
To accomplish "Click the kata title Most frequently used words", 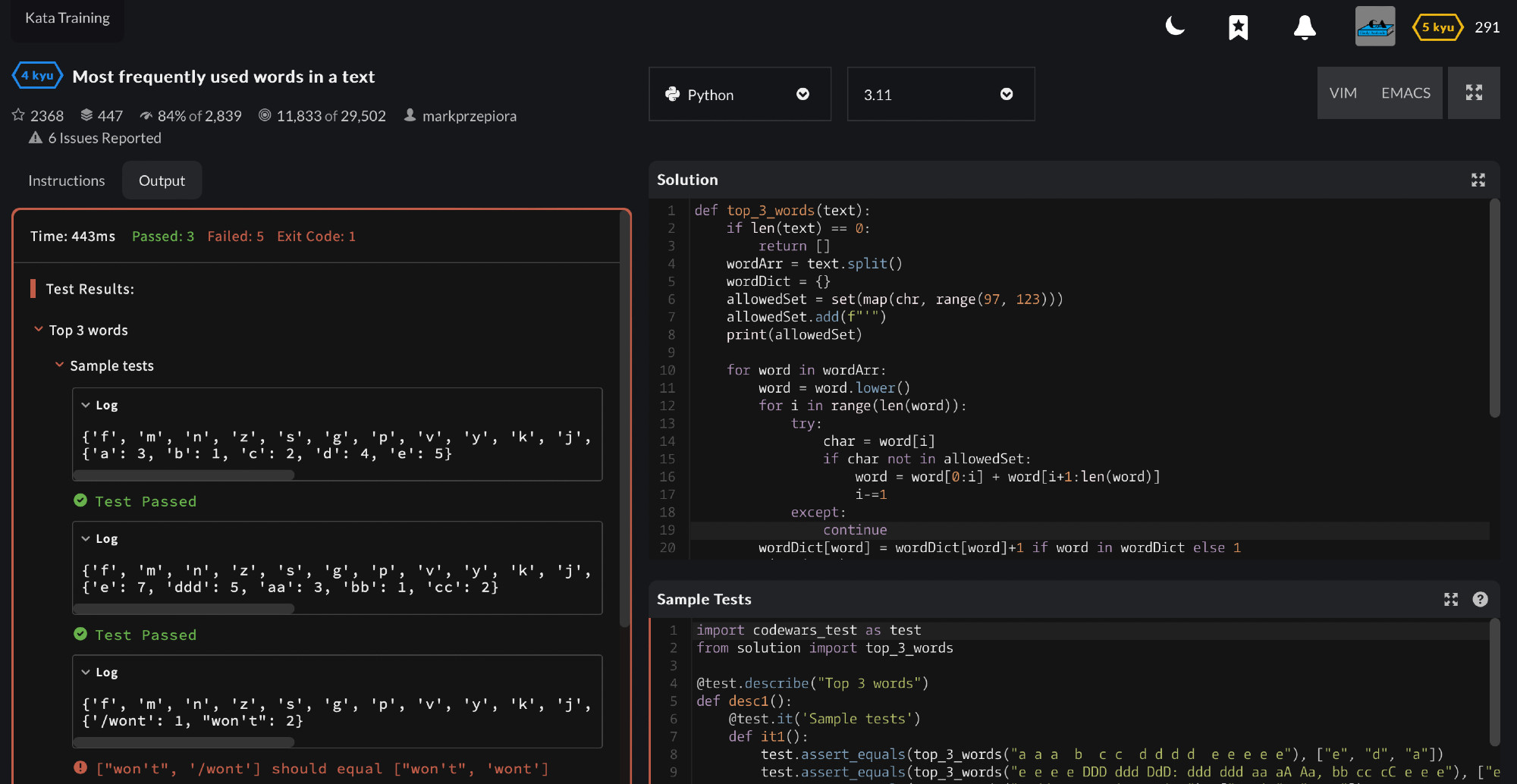I will 224,77.
